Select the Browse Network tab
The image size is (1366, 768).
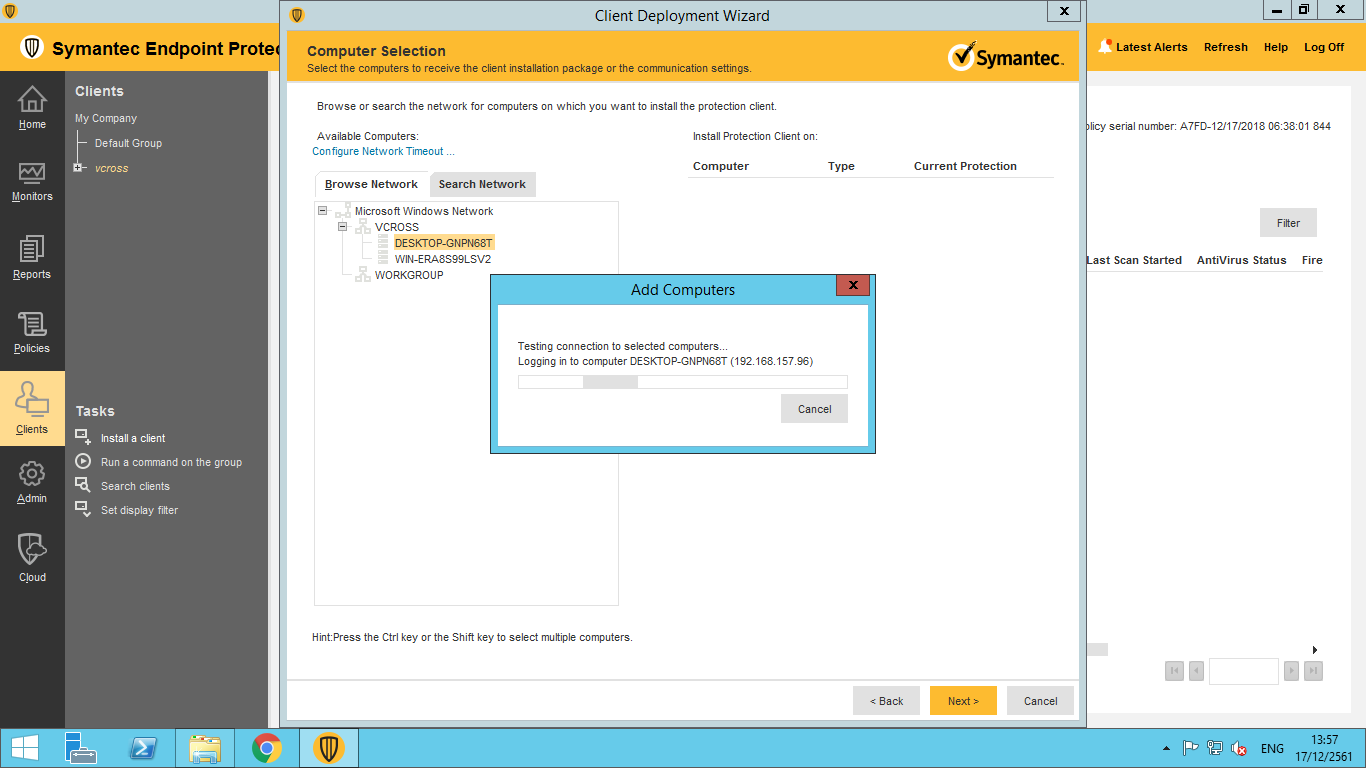(x=371, y=184)
